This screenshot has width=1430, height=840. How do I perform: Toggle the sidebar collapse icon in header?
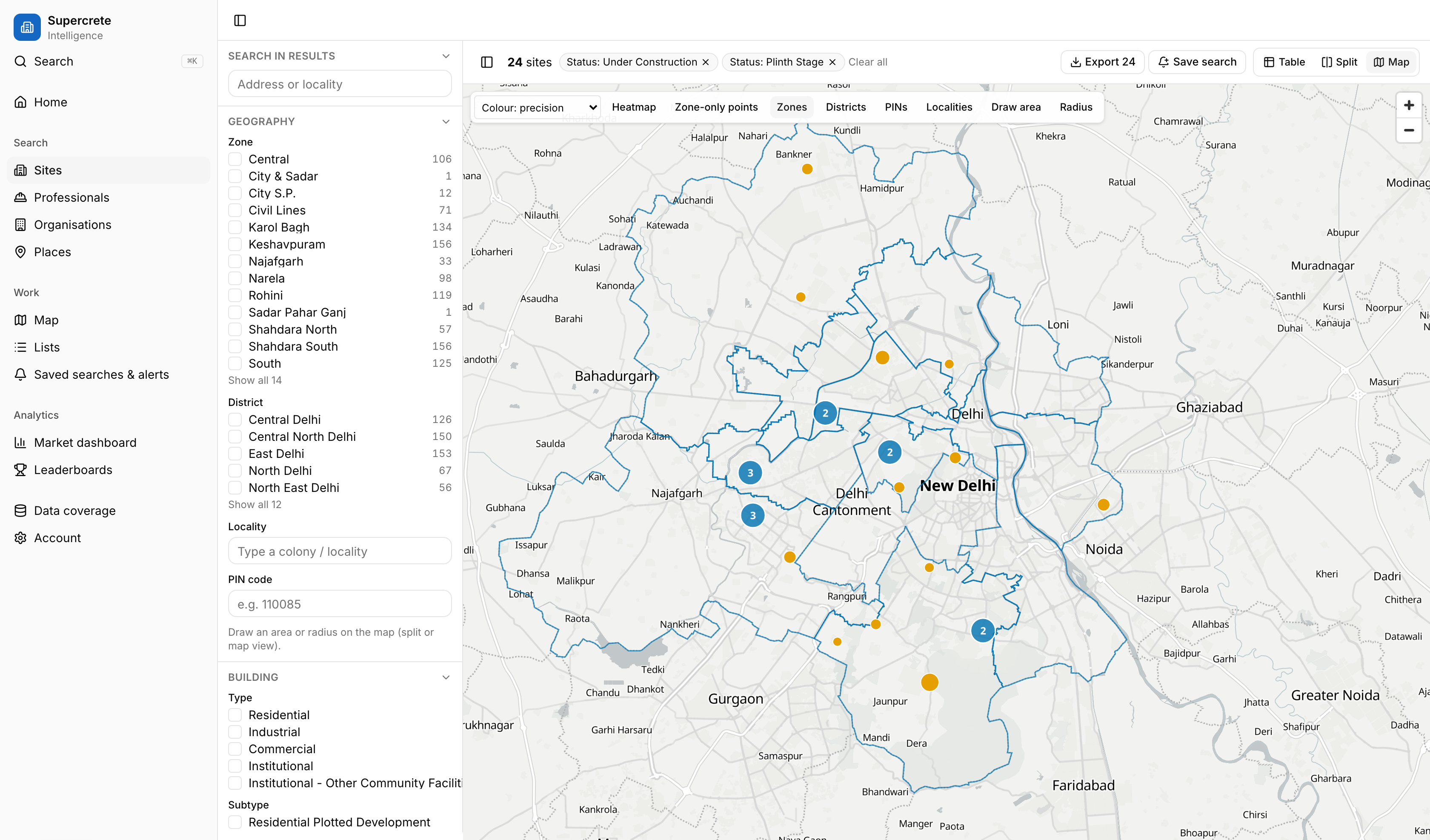pyautogui.click(x=240, y=20)
